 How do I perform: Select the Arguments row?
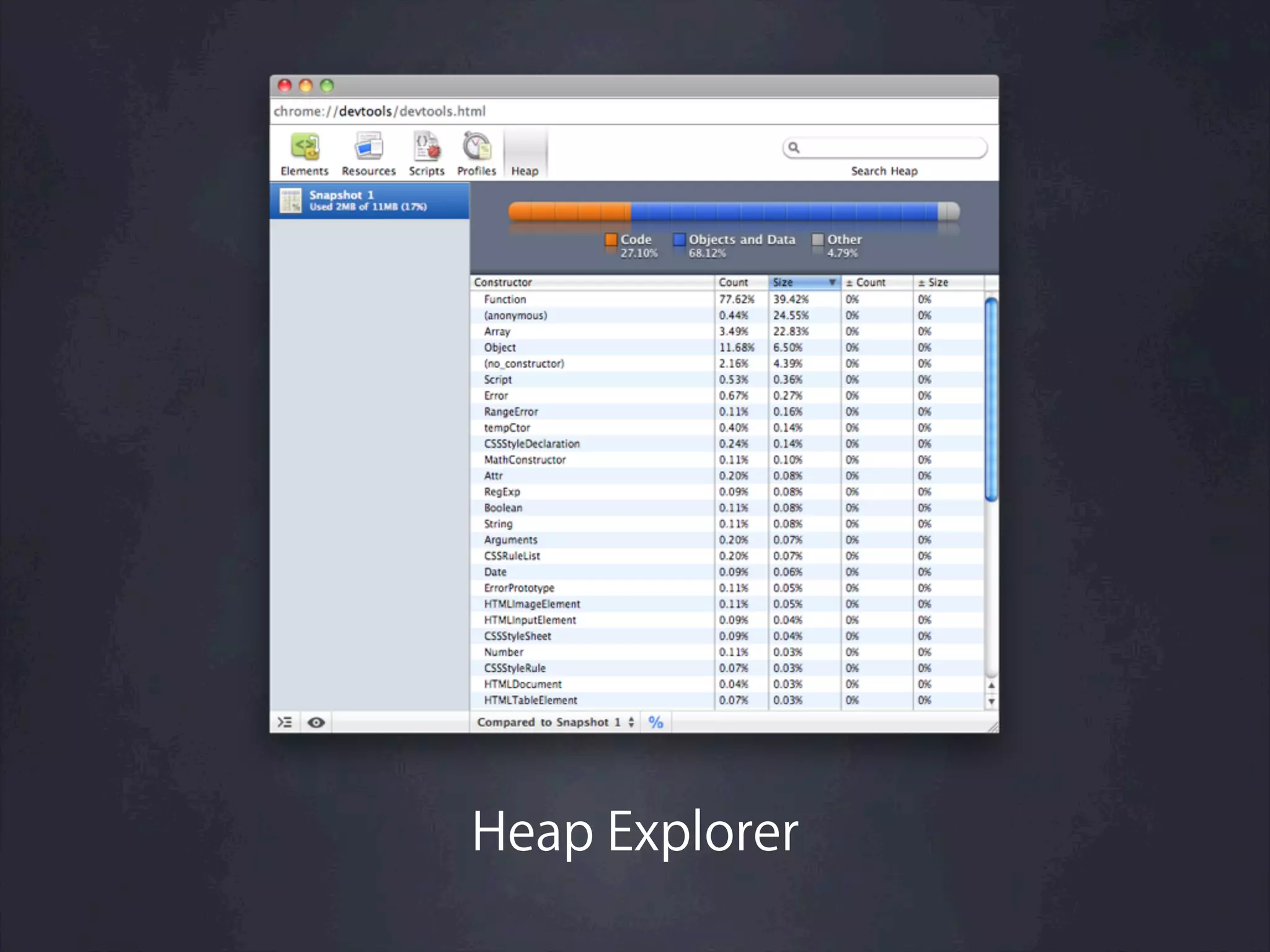727,540
